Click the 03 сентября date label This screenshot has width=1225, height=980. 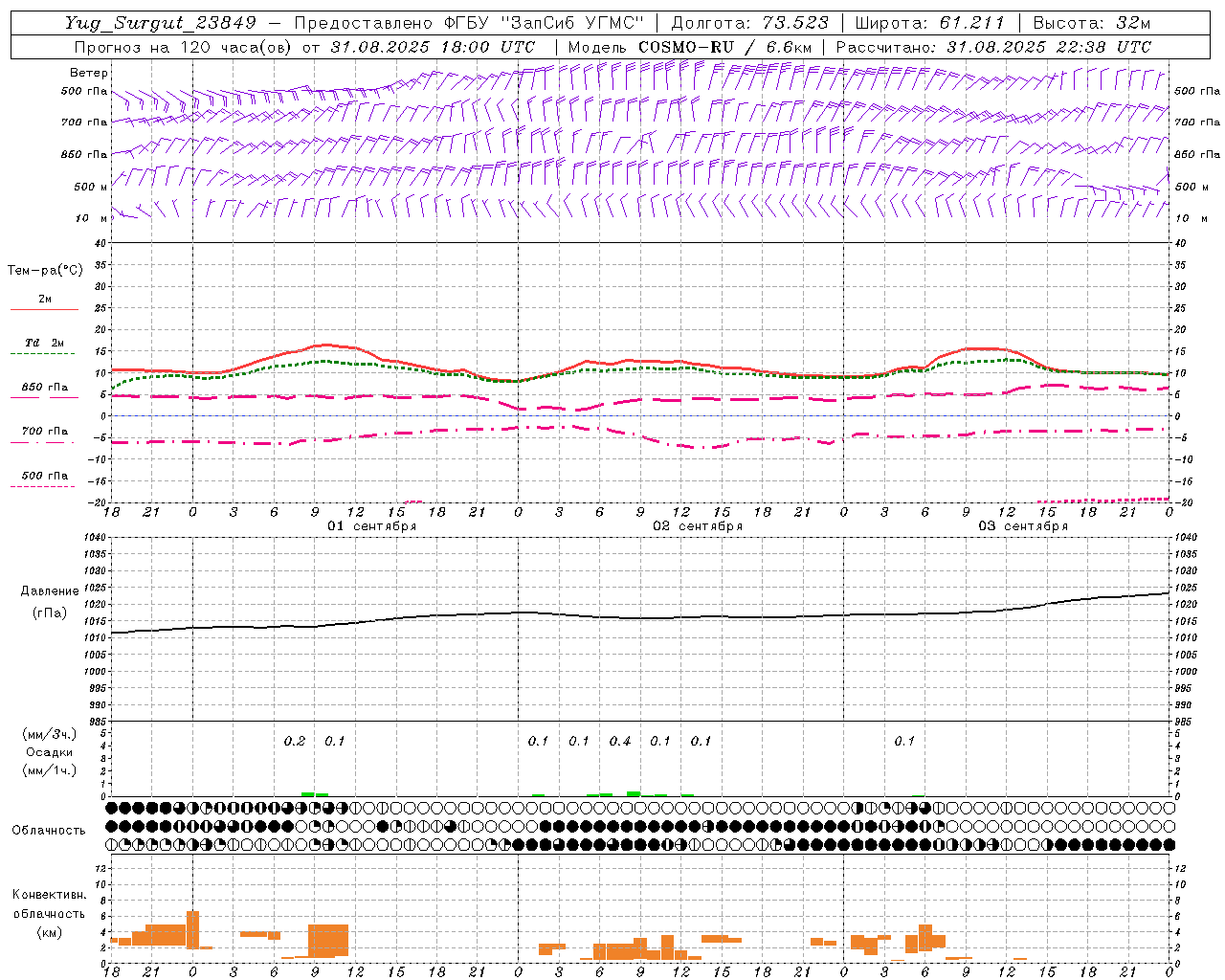pos(1023,526)
